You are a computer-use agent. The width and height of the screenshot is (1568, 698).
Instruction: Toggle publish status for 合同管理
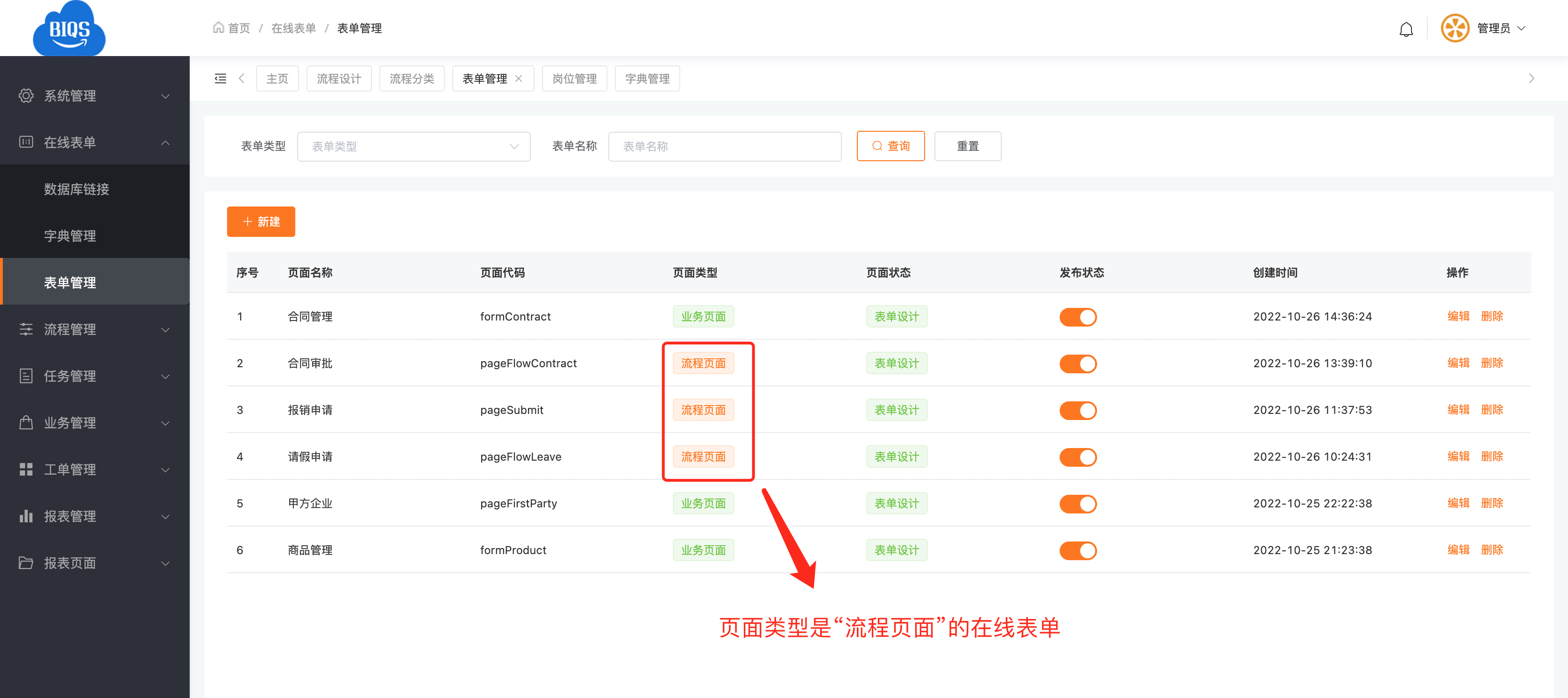(1077, 317)
